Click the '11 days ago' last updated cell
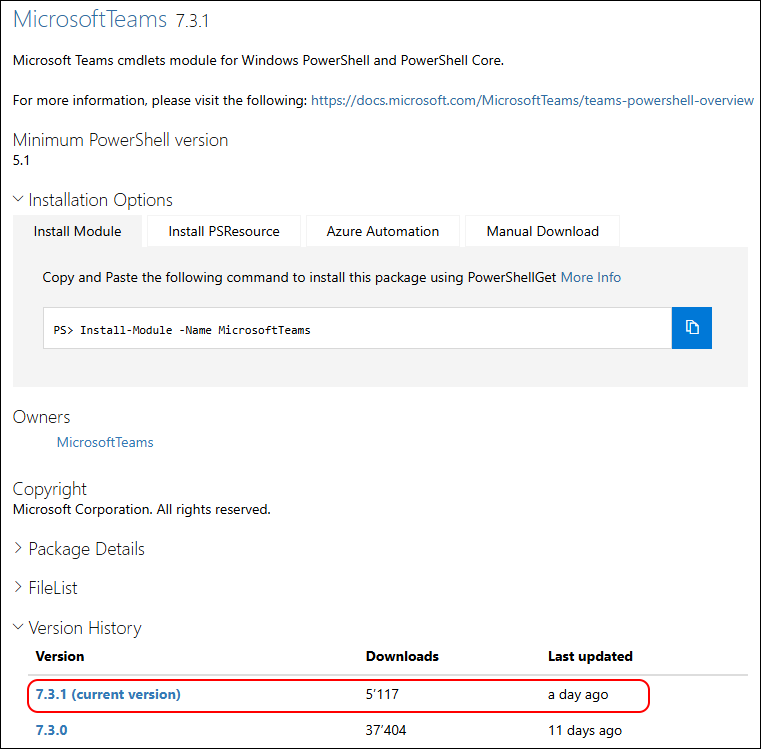Screen dimensions: 761x749 point(584,731)
